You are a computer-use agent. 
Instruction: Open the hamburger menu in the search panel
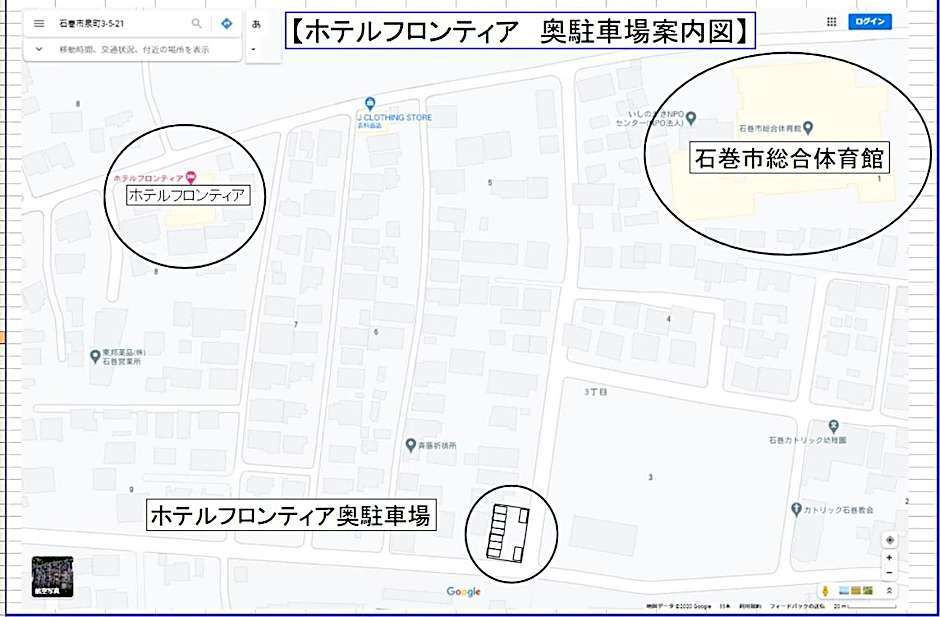(x=38, y=22)
